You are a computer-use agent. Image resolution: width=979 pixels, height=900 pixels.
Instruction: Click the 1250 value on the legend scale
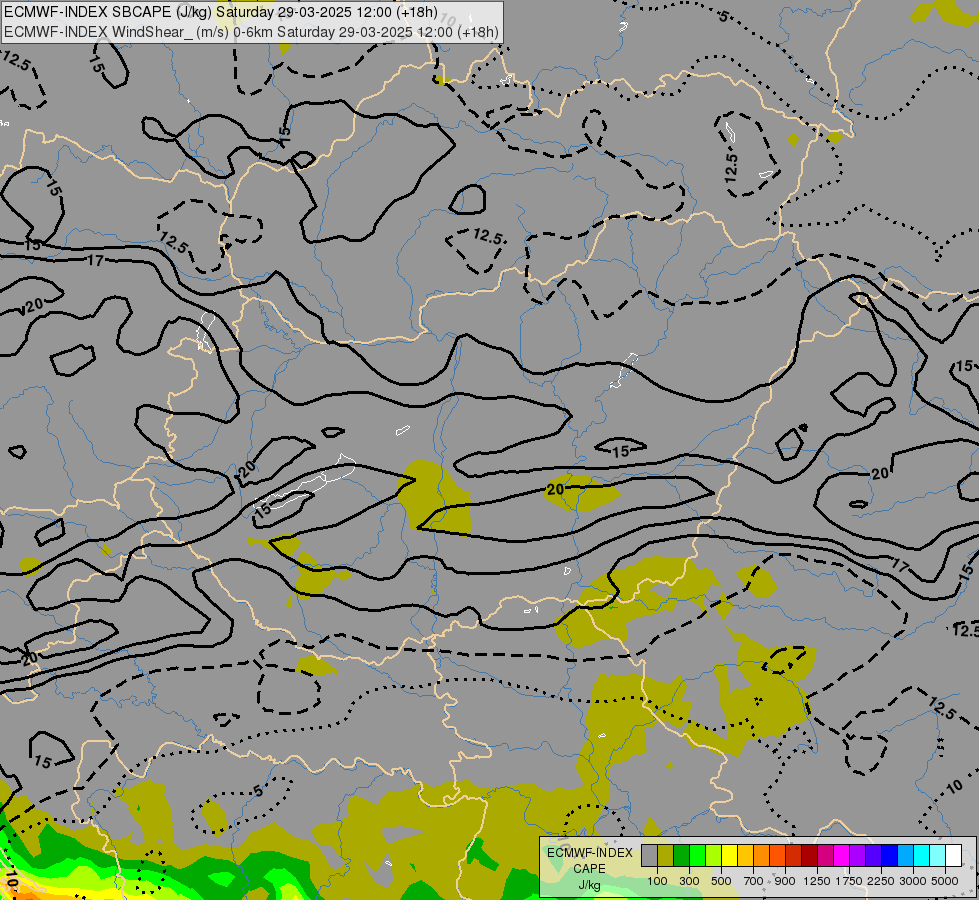817,881
